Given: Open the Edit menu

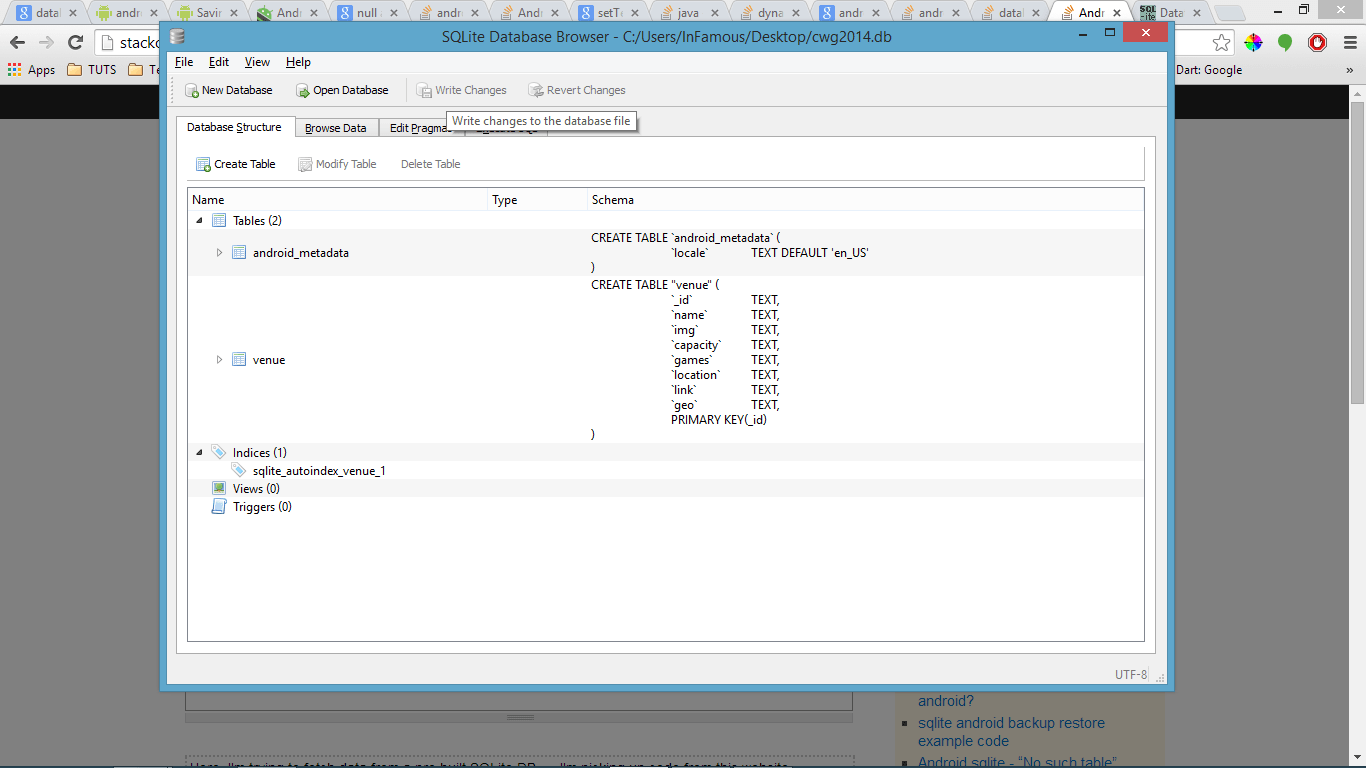Looking at the screenshot, I should tap(218, 61).
